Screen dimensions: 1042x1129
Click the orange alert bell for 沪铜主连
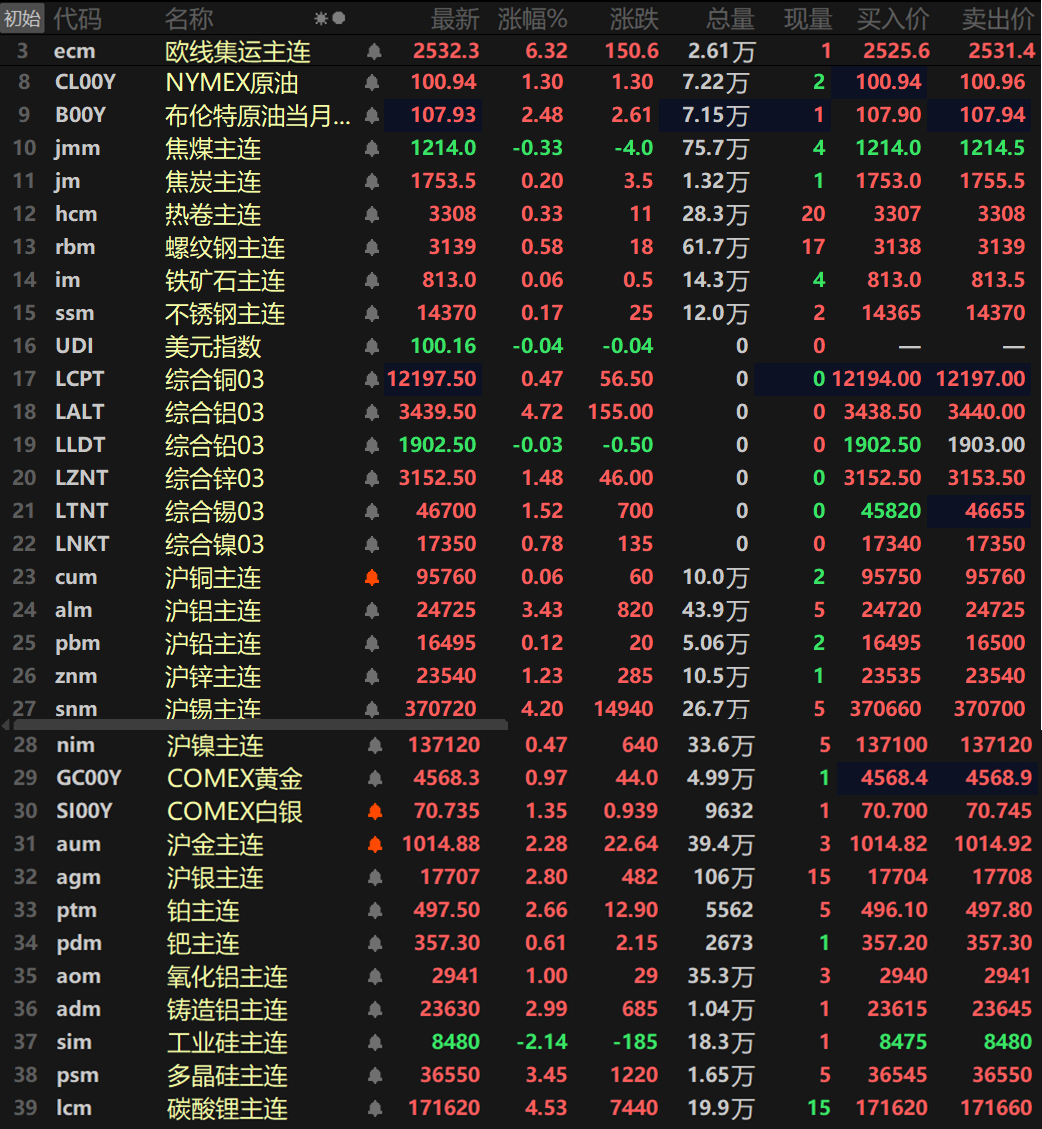pos(373,578)
